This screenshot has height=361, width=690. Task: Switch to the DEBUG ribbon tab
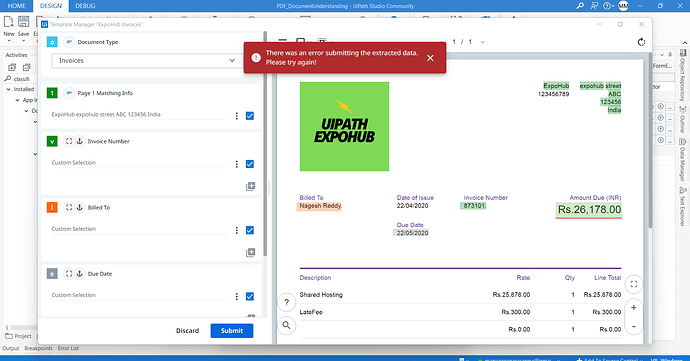pos(85,6)
